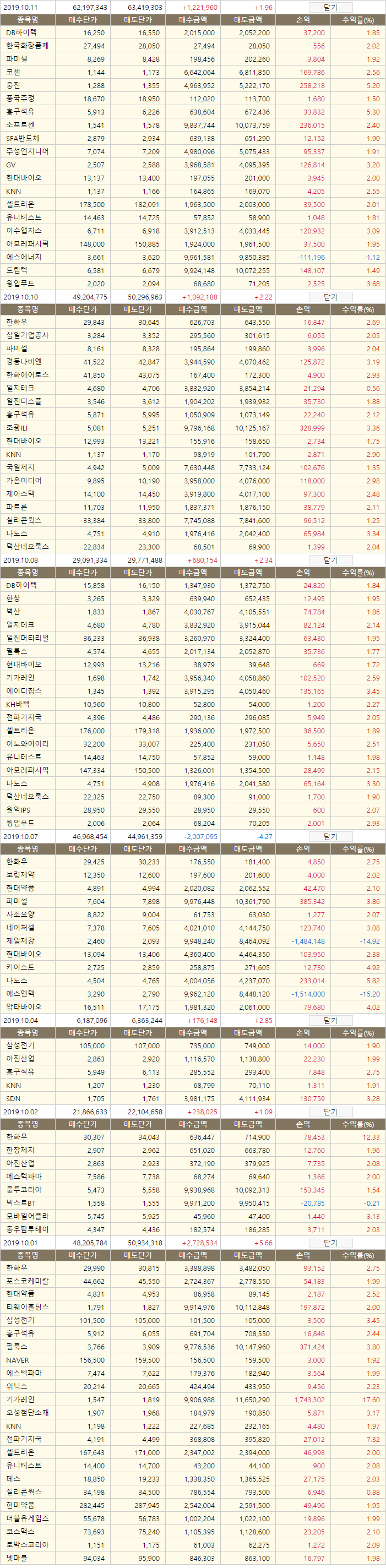Click the 벽산 stock name
This screenshot has width=386, height=1568.
pyautogui.click(x=13, y=612)
